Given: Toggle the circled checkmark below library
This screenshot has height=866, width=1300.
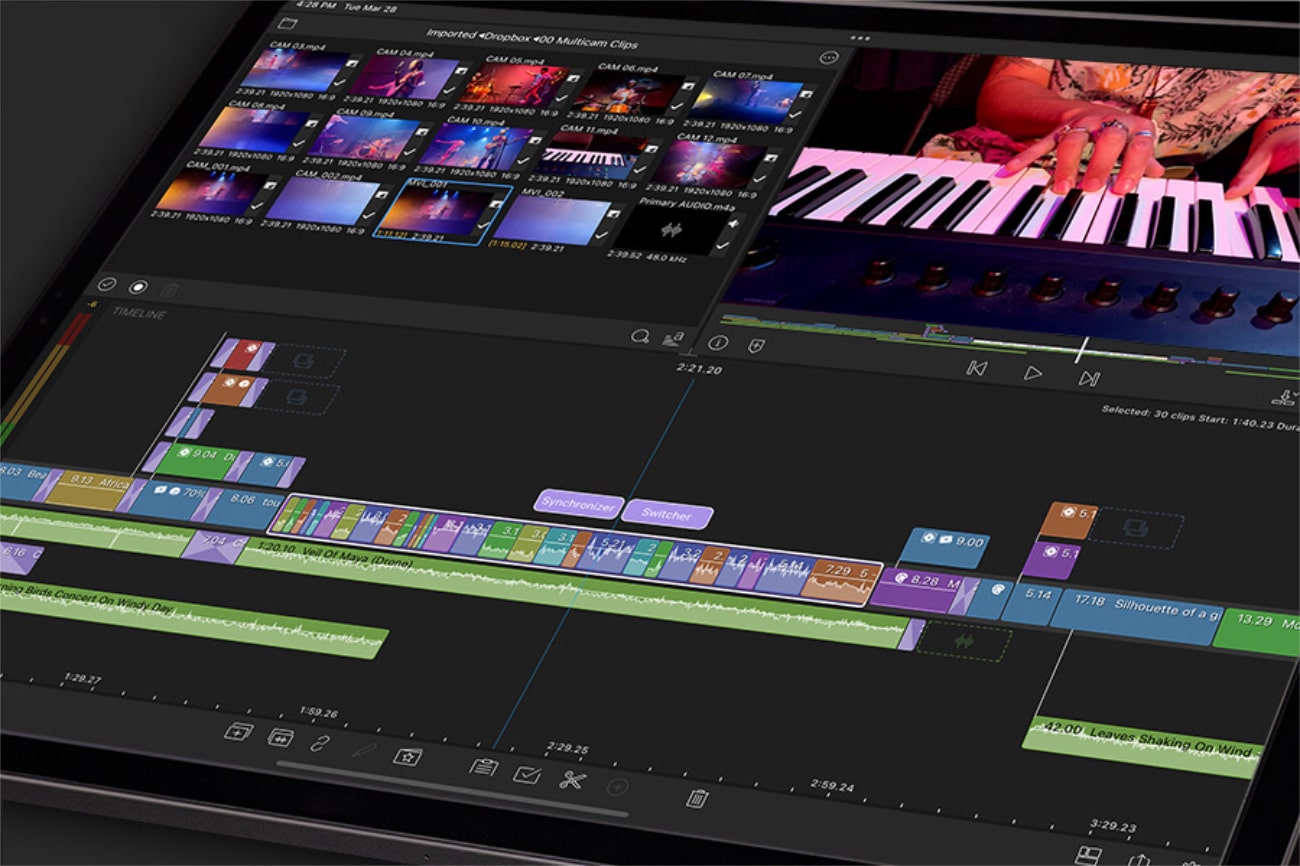Looking at the screenshot, I should 107,285.
